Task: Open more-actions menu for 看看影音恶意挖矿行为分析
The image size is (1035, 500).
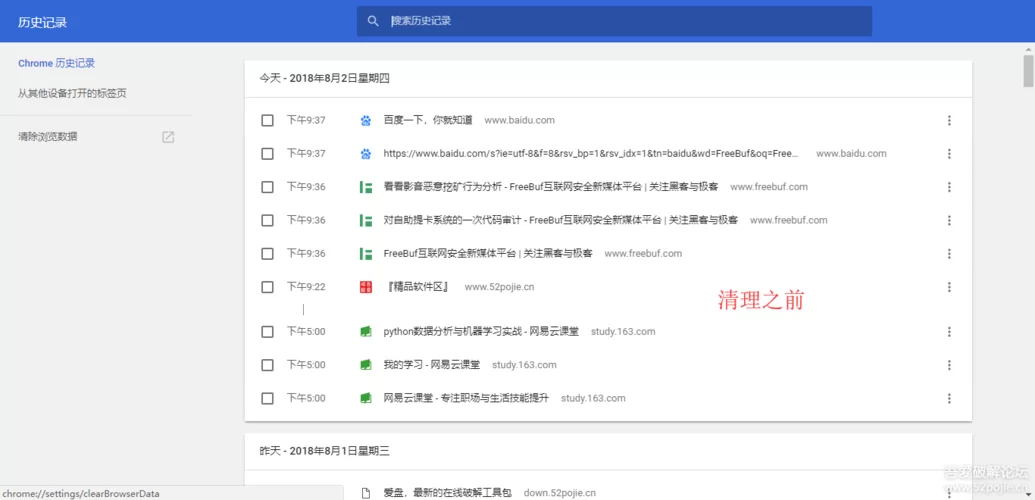Action: coord(949,187)
